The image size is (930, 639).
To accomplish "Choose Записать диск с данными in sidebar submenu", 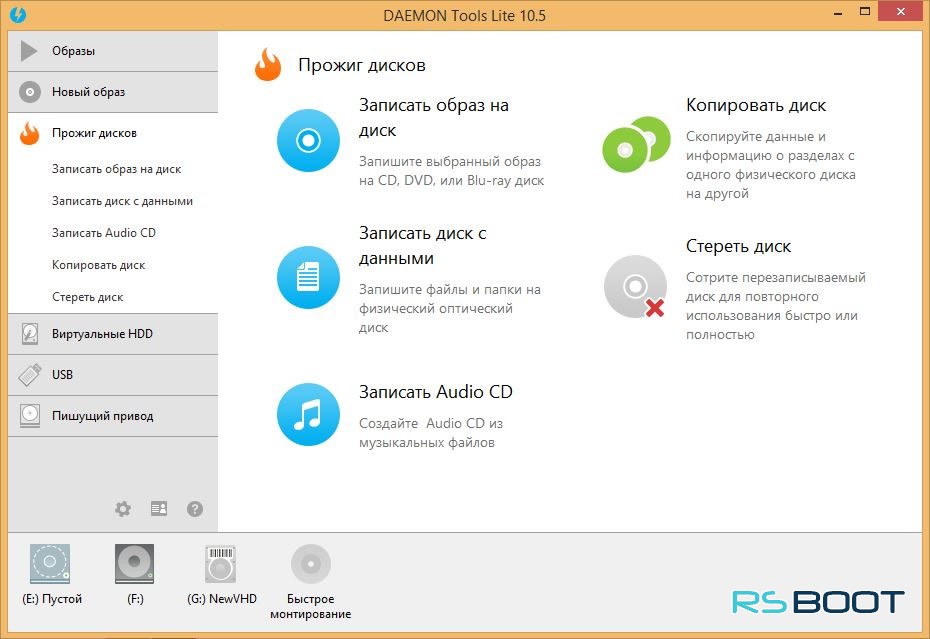I will 122,201.
